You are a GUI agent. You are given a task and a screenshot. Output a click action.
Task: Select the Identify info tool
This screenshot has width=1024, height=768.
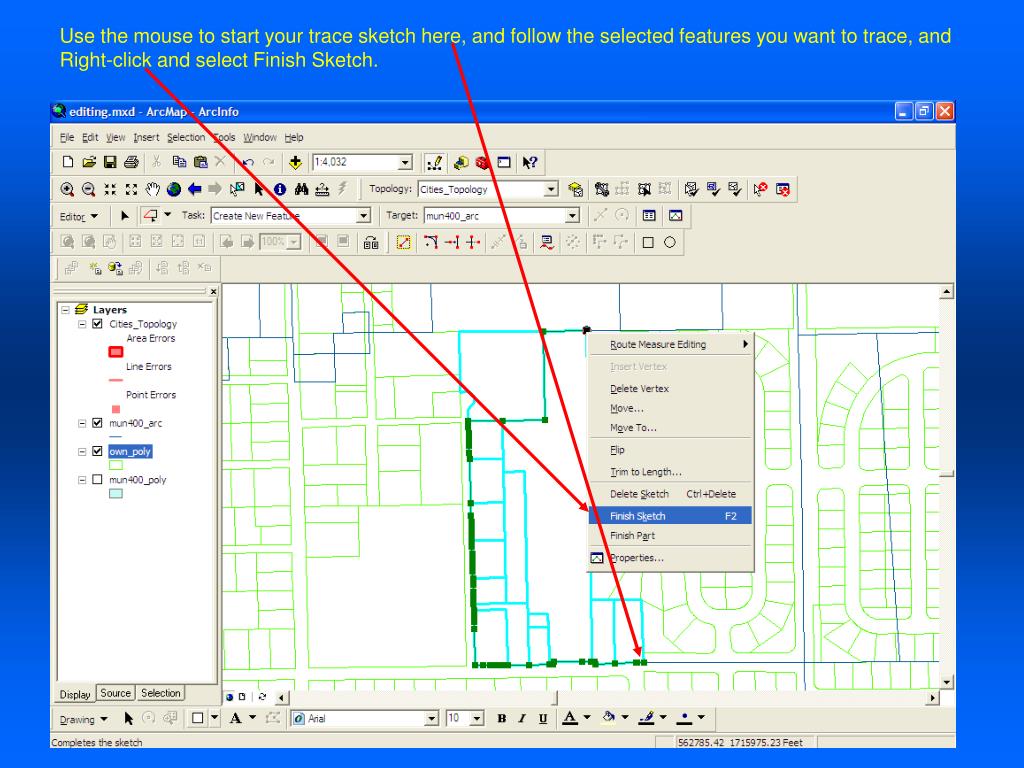click(x=280, y=189)
